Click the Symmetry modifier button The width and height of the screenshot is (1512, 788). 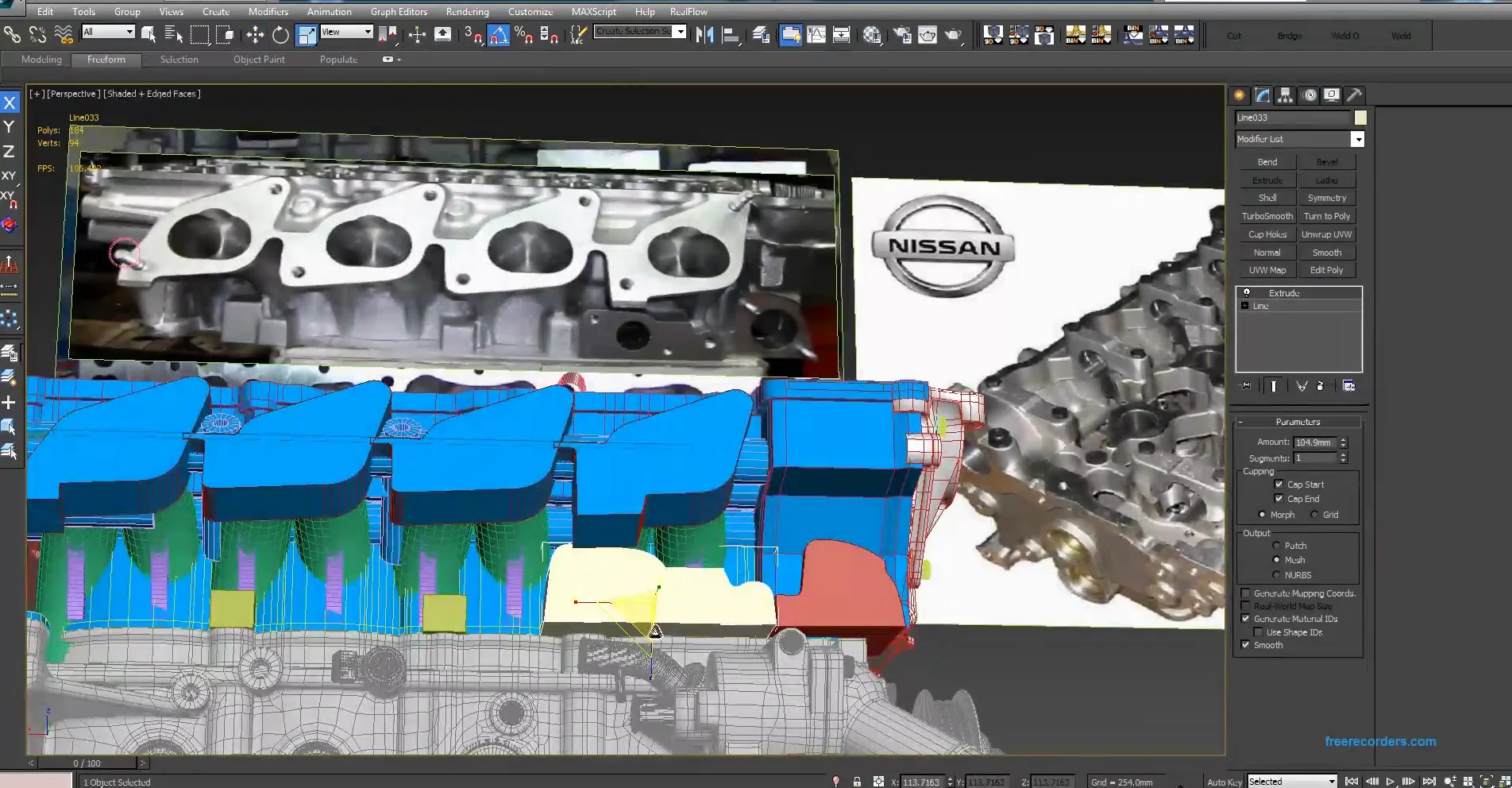[x=1326, y=198]
